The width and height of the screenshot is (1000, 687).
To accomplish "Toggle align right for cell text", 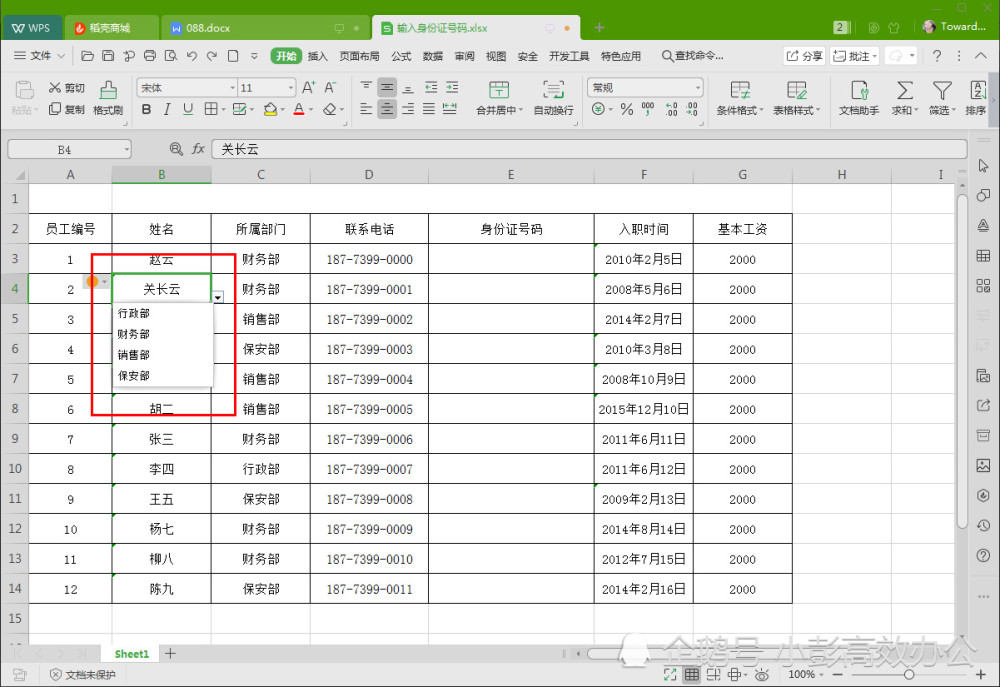I will point(408,109).
